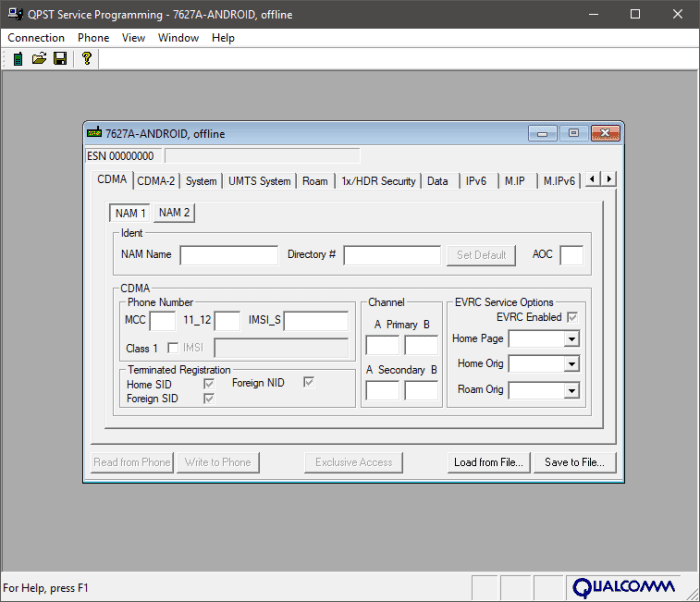Switch to the UMTS System tab
Image resolution: width=700 pixels, height=602 pixels.
pyautogui.click(x=259, y=181)
